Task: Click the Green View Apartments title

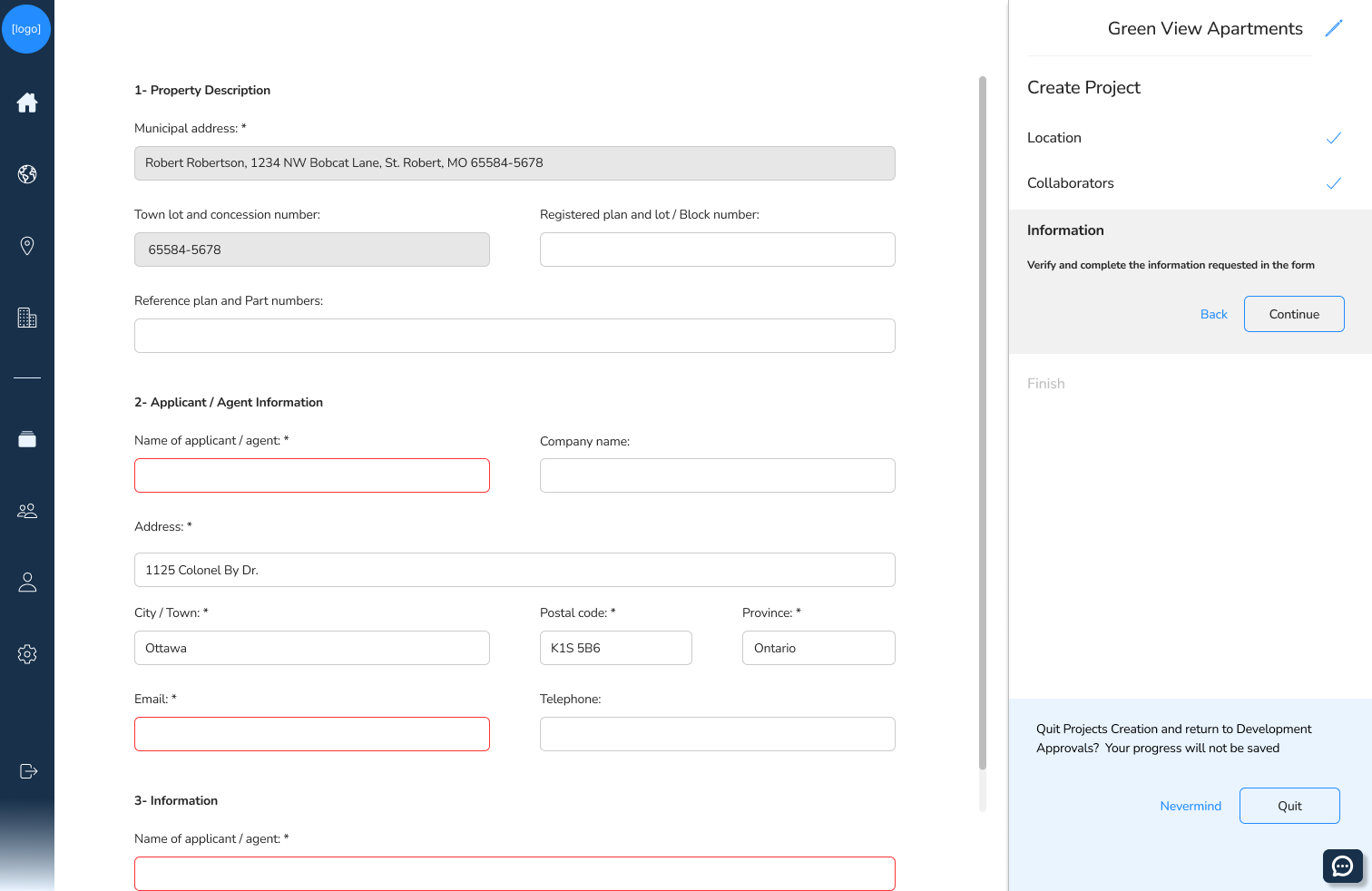Action: (1205, 28)
